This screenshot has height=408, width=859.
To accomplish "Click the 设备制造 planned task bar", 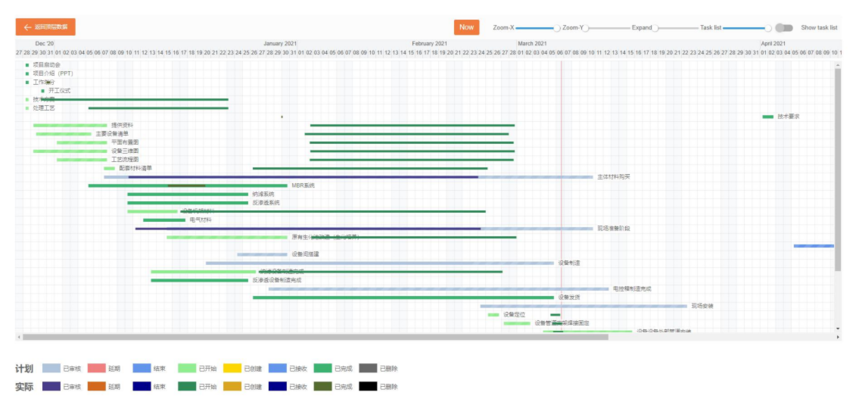I will (380, 263).
